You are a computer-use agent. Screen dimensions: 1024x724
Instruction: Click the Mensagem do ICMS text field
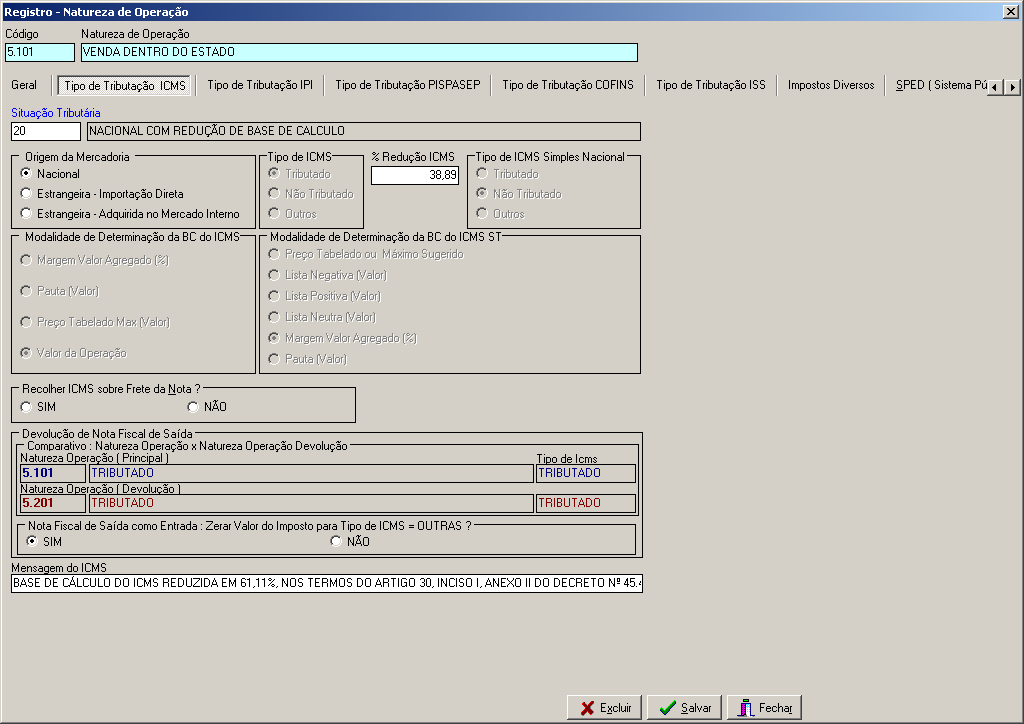click(x=327, y=583)
